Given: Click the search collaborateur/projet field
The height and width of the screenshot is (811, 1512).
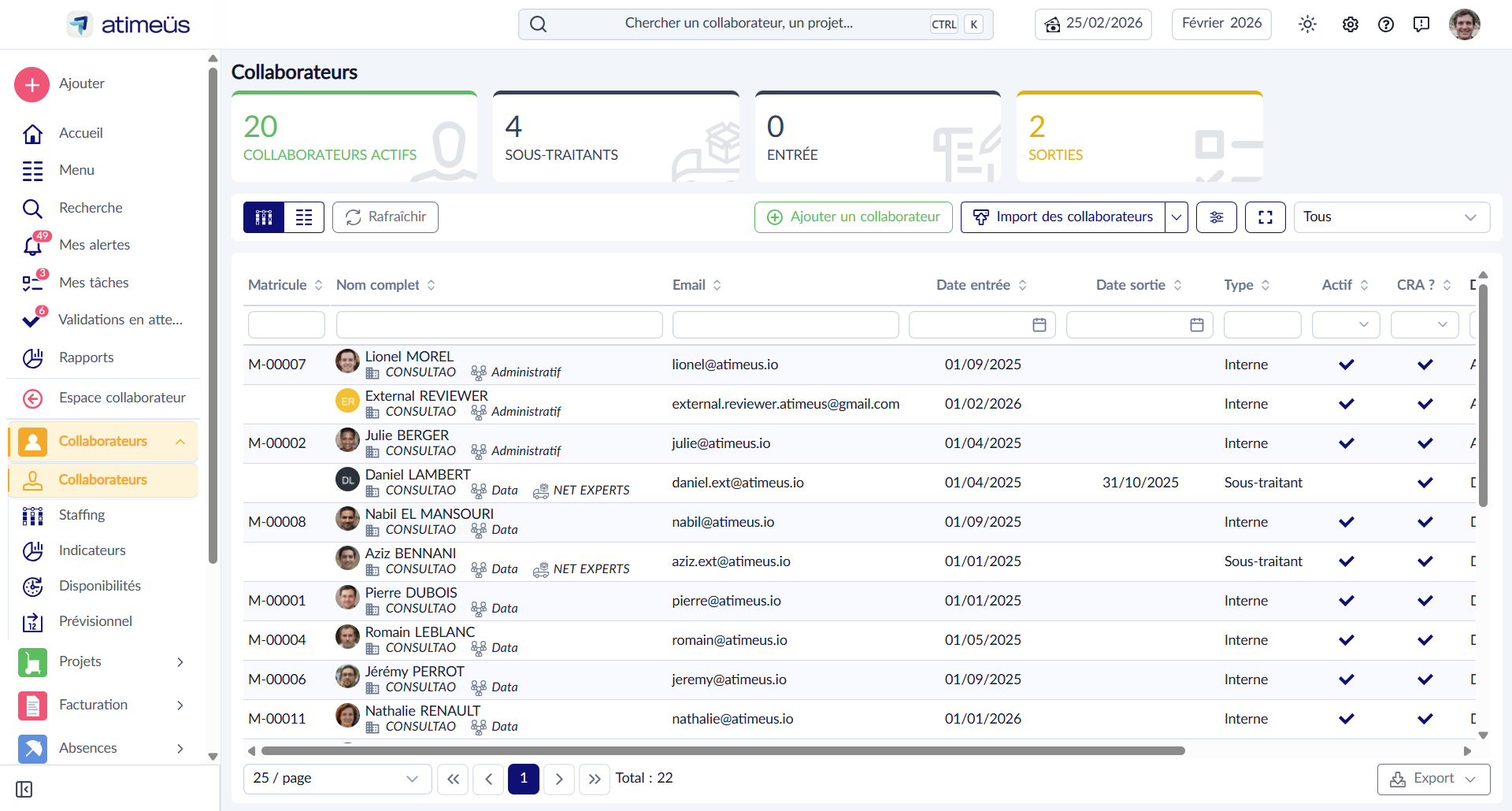Looking at the screenshot, I should [756, 24].
